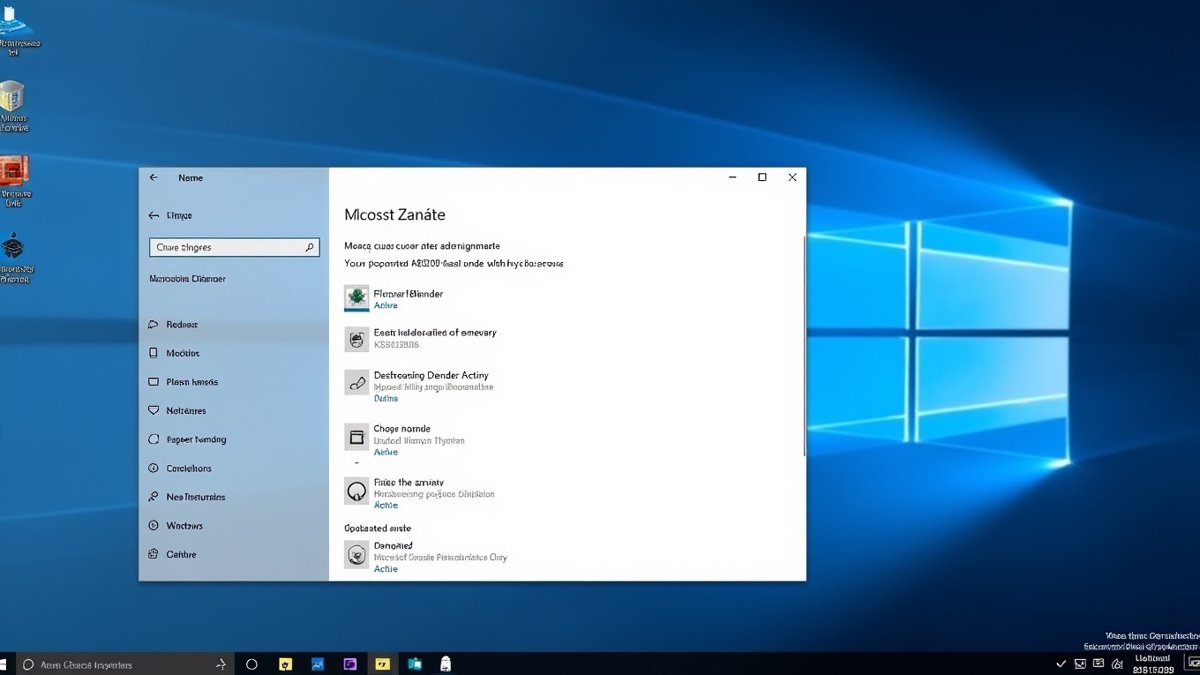
Task: Click the Active link under "Fiaiee the amiaty"
Action: 386,506
